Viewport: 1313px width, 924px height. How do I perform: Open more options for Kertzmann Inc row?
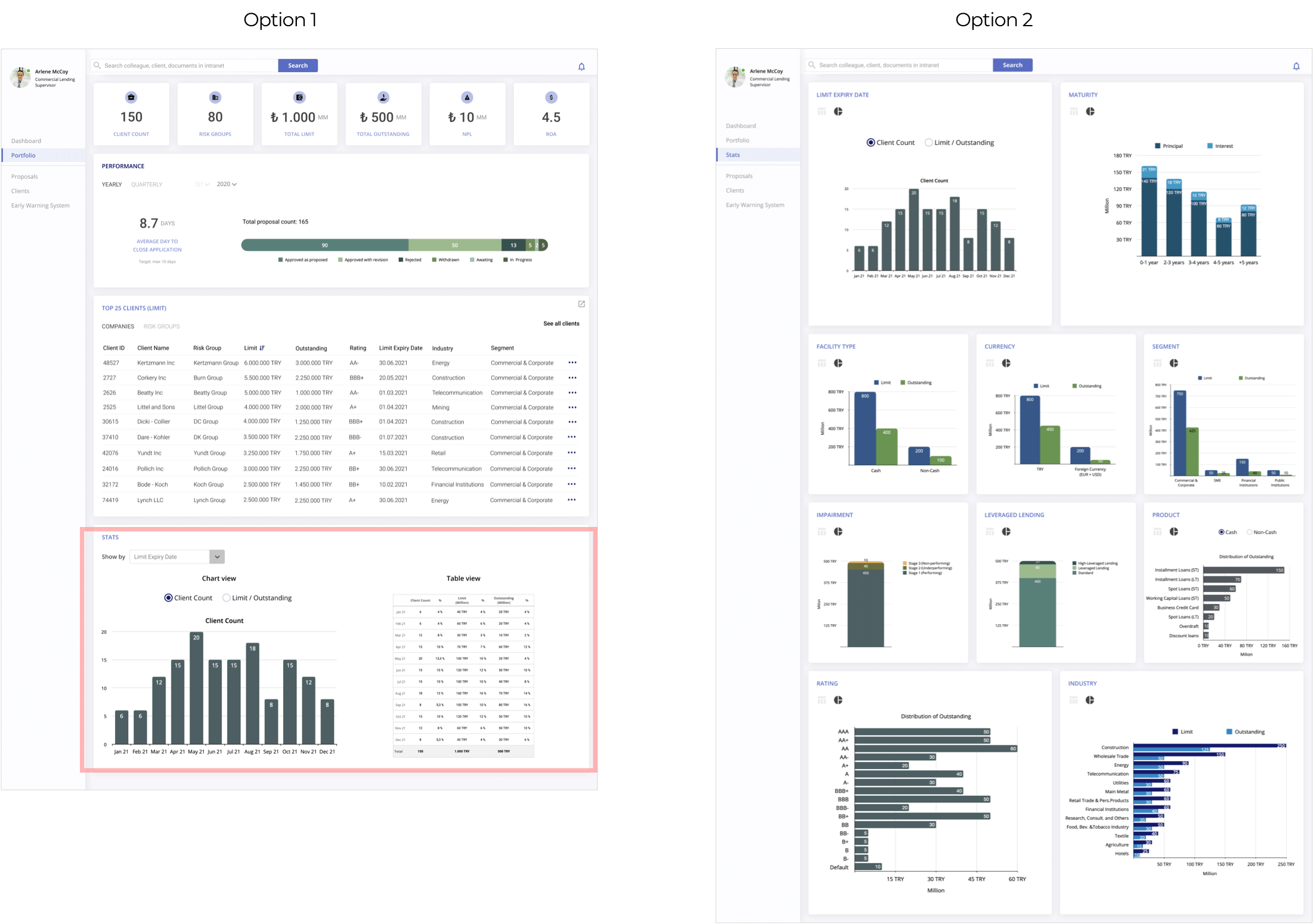click(572, 362)
